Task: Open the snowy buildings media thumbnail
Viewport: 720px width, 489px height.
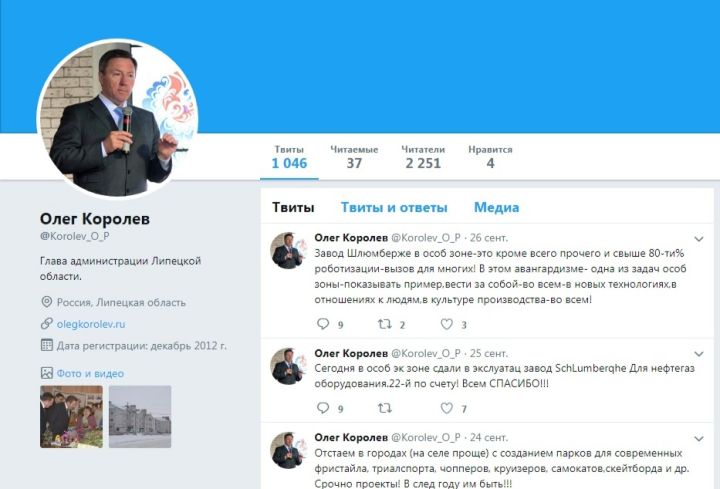Action: tap(140, 416)
